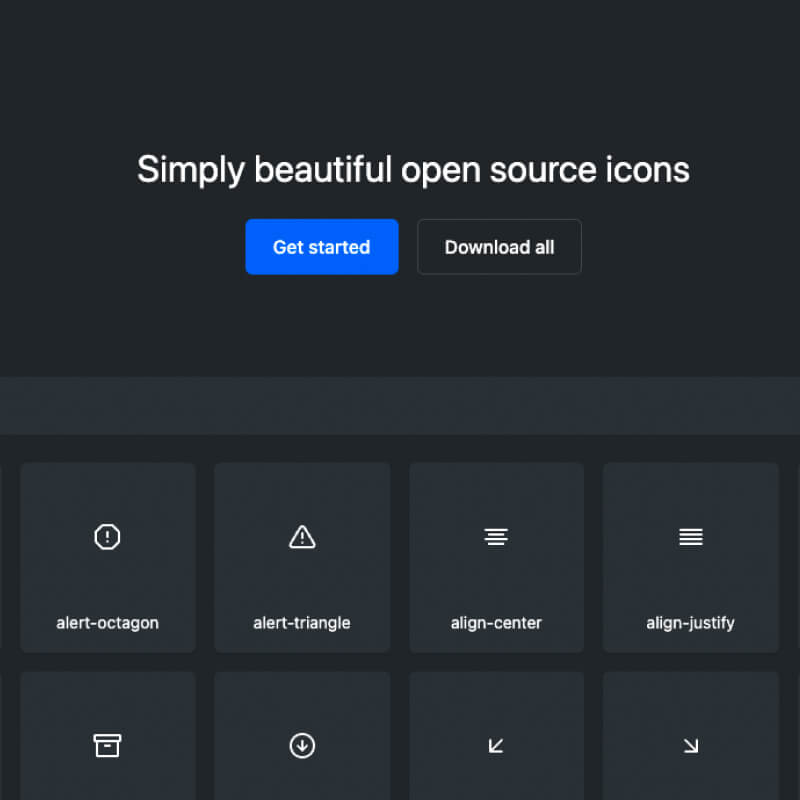Select the alert-octagon icon

pyautogui.click(x=107, y=537)
